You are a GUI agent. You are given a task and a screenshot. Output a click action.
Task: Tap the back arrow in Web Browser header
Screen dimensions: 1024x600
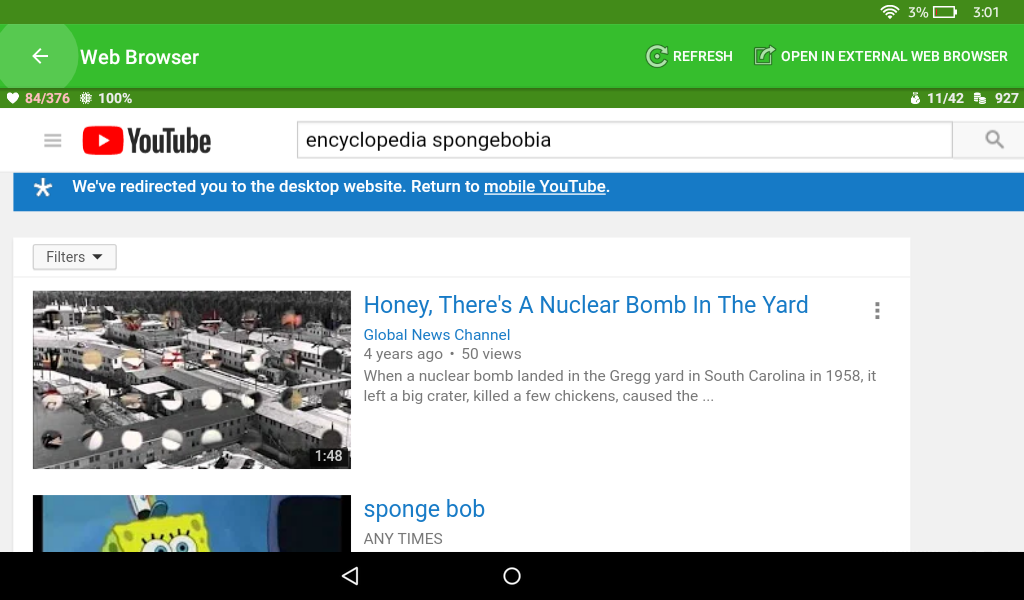pos(40,56)
